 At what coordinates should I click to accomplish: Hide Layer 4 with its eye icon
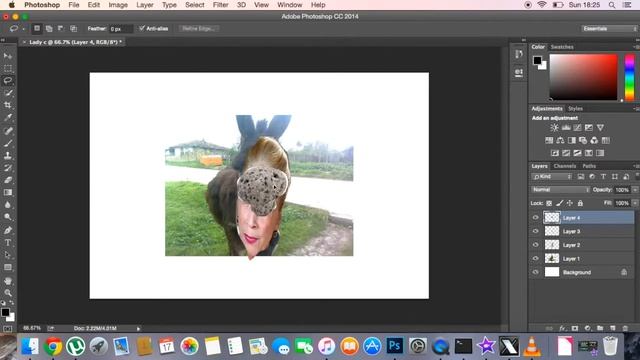[x=536, y=218]
